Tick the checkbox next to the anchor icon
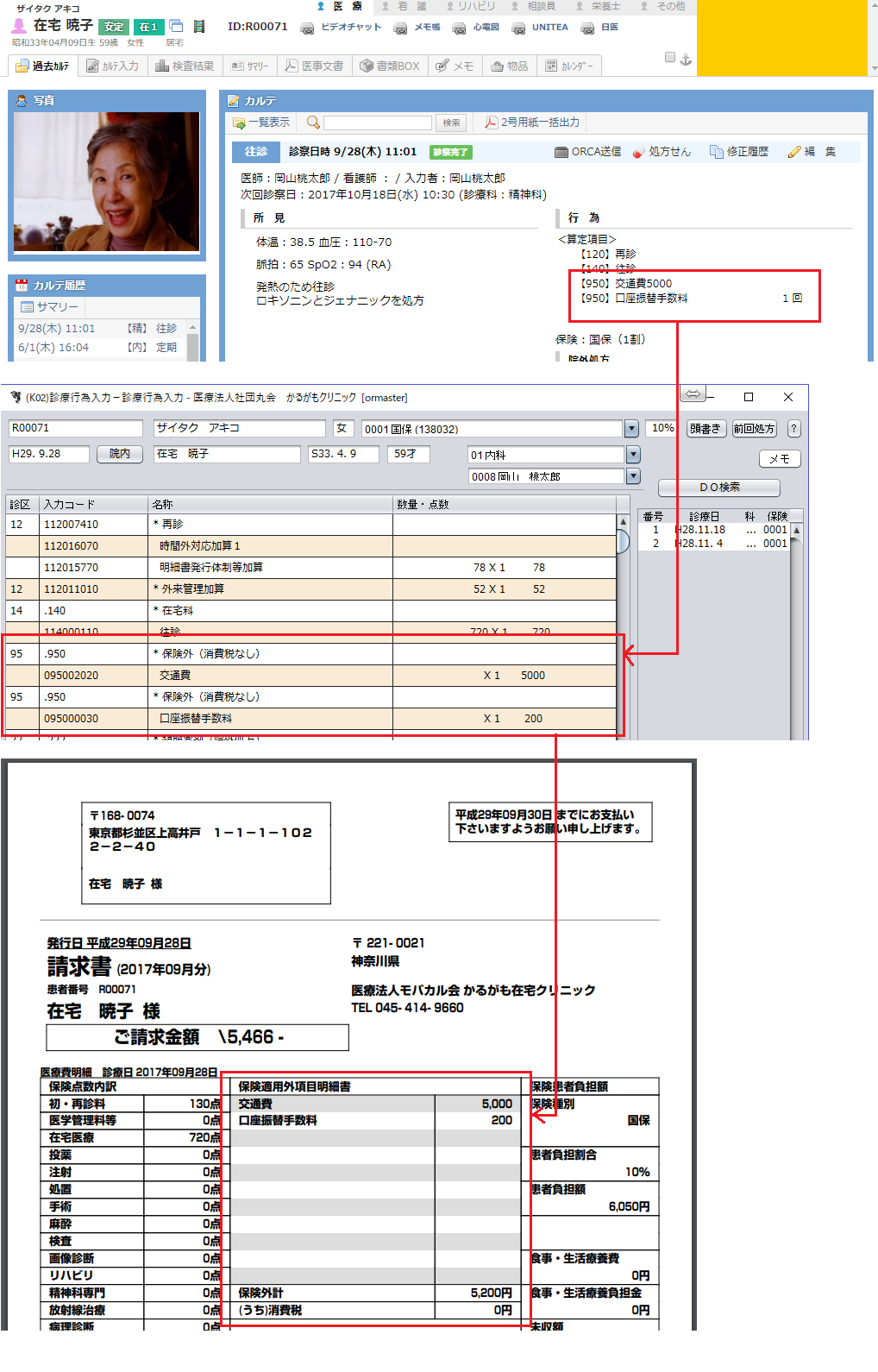Screen dimensions: 878x1372 (670, 58)
